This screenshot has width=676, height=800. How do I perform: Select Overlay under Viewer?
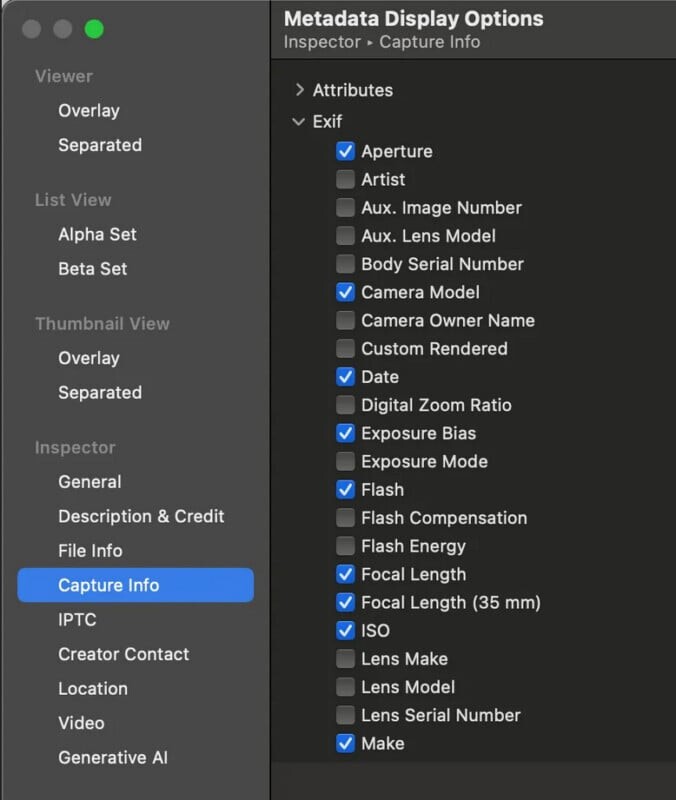click(x=88, y=111)
